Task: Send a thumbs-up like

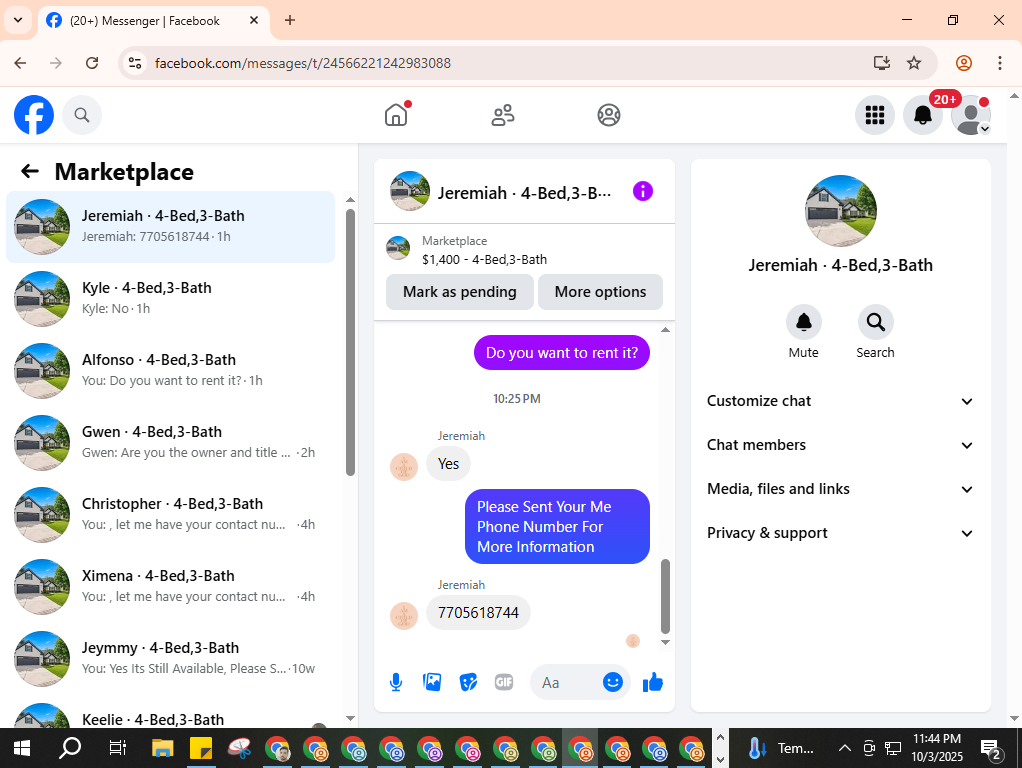Action: [x=652, y=683]
